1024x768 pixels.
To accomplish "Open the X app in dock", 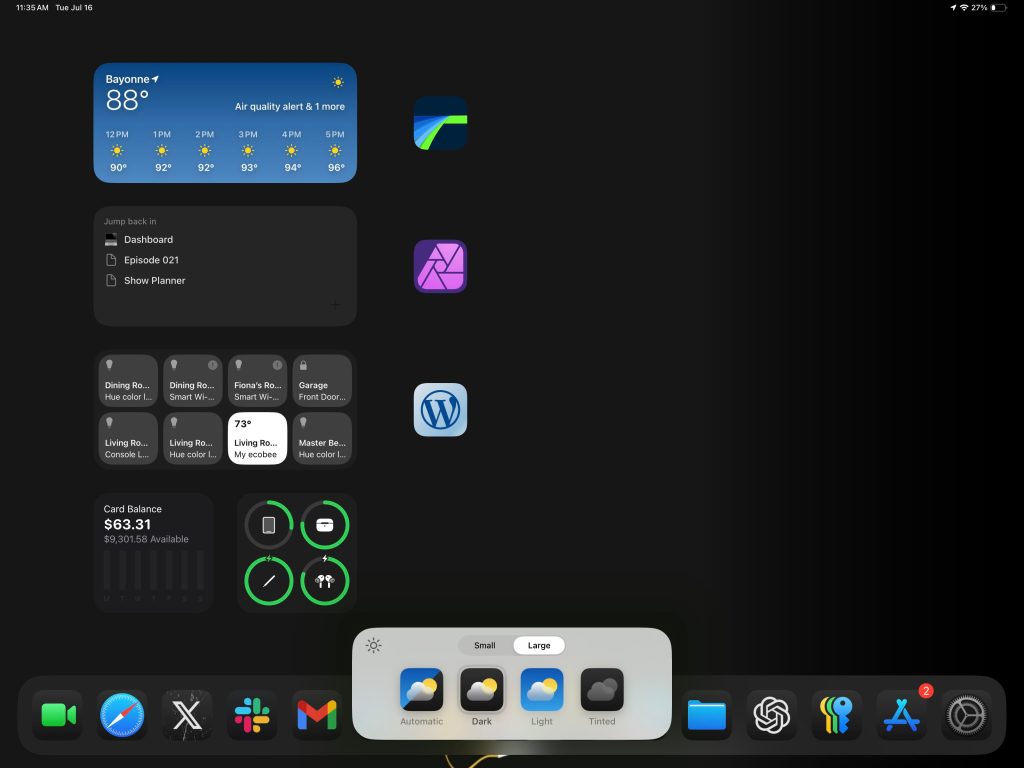I will point(187,715).
